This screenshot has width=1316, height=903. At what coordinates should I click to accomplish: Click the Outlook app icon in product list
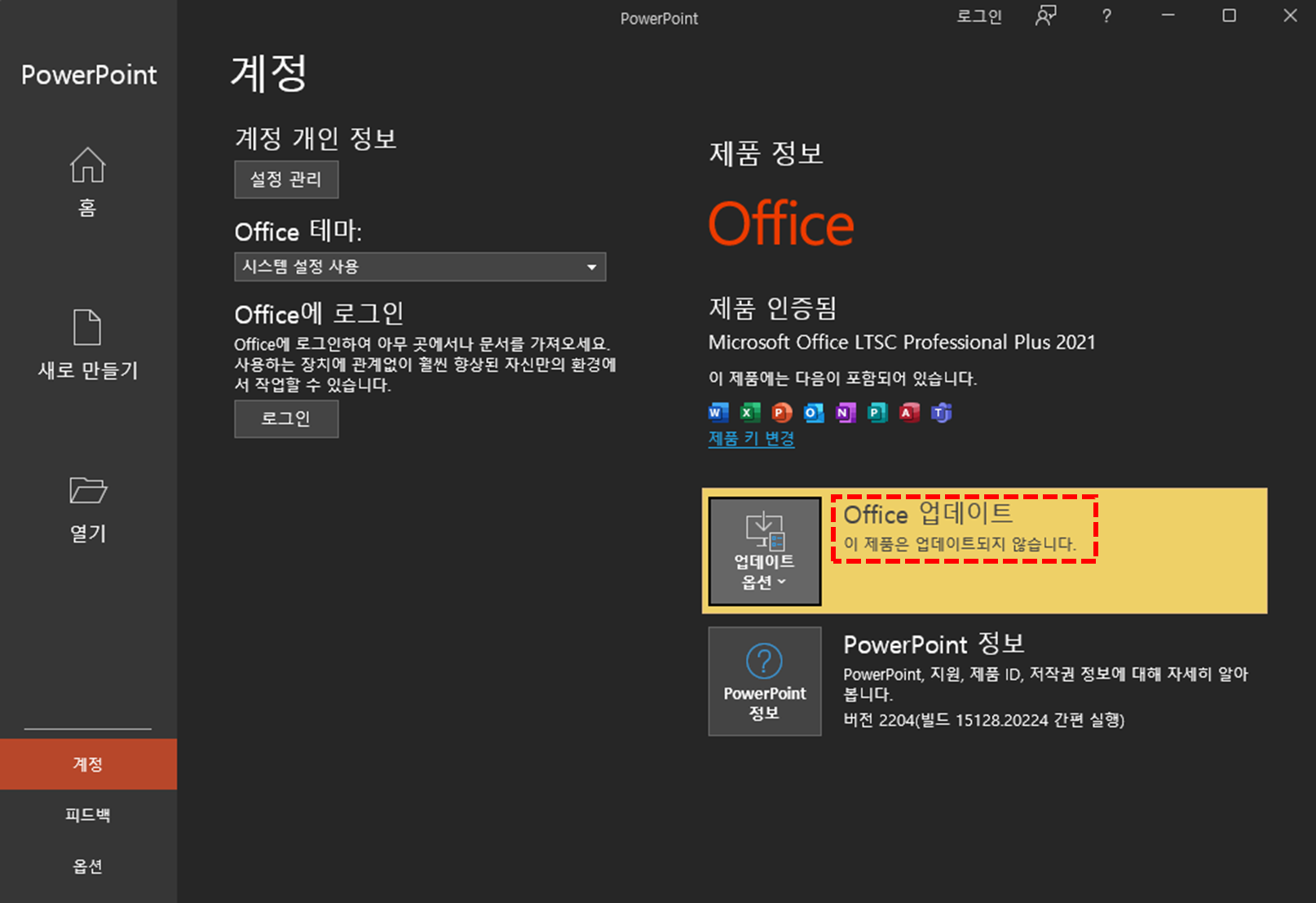pos(814,413)
